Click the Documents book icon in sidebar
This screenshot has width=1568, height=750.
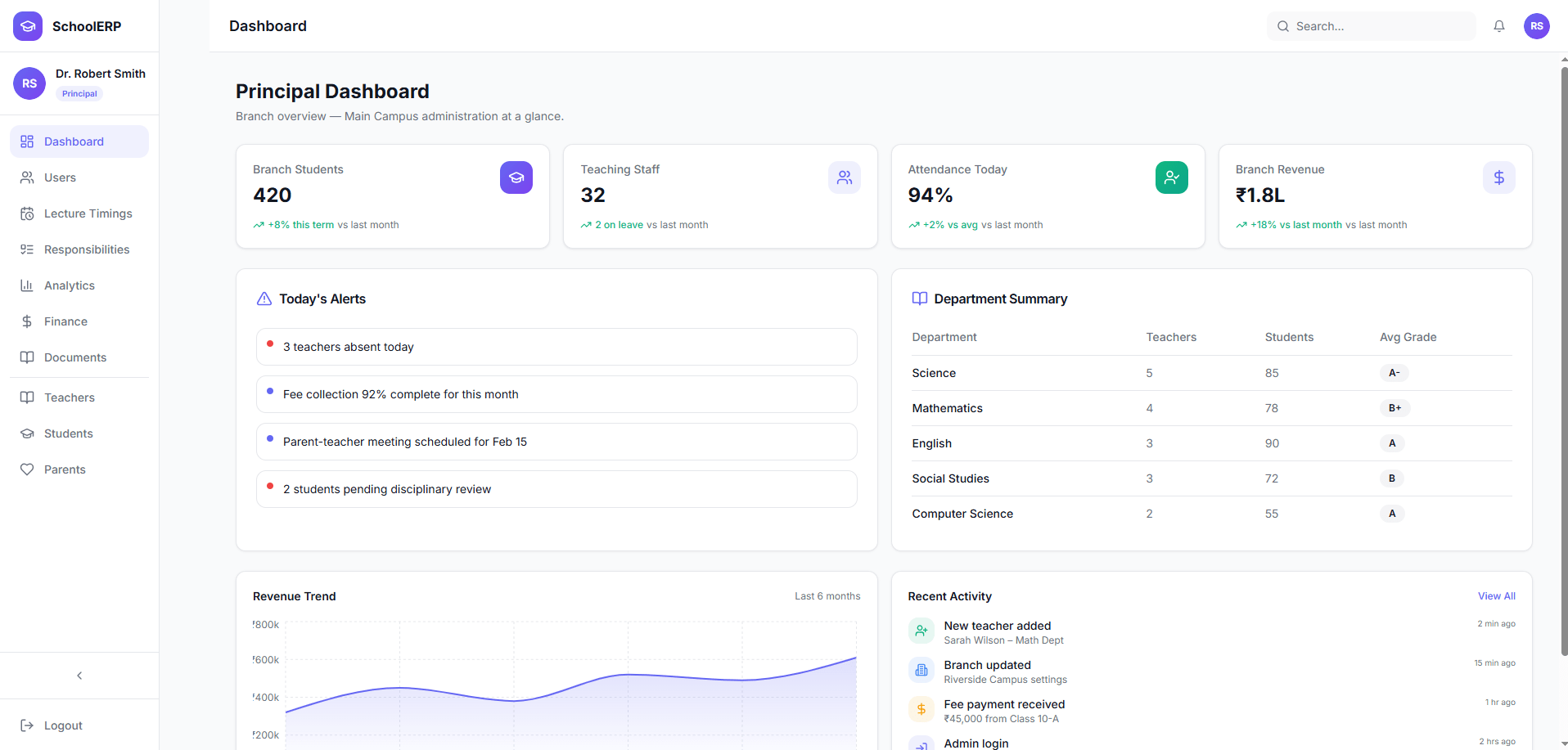[27, 357]
